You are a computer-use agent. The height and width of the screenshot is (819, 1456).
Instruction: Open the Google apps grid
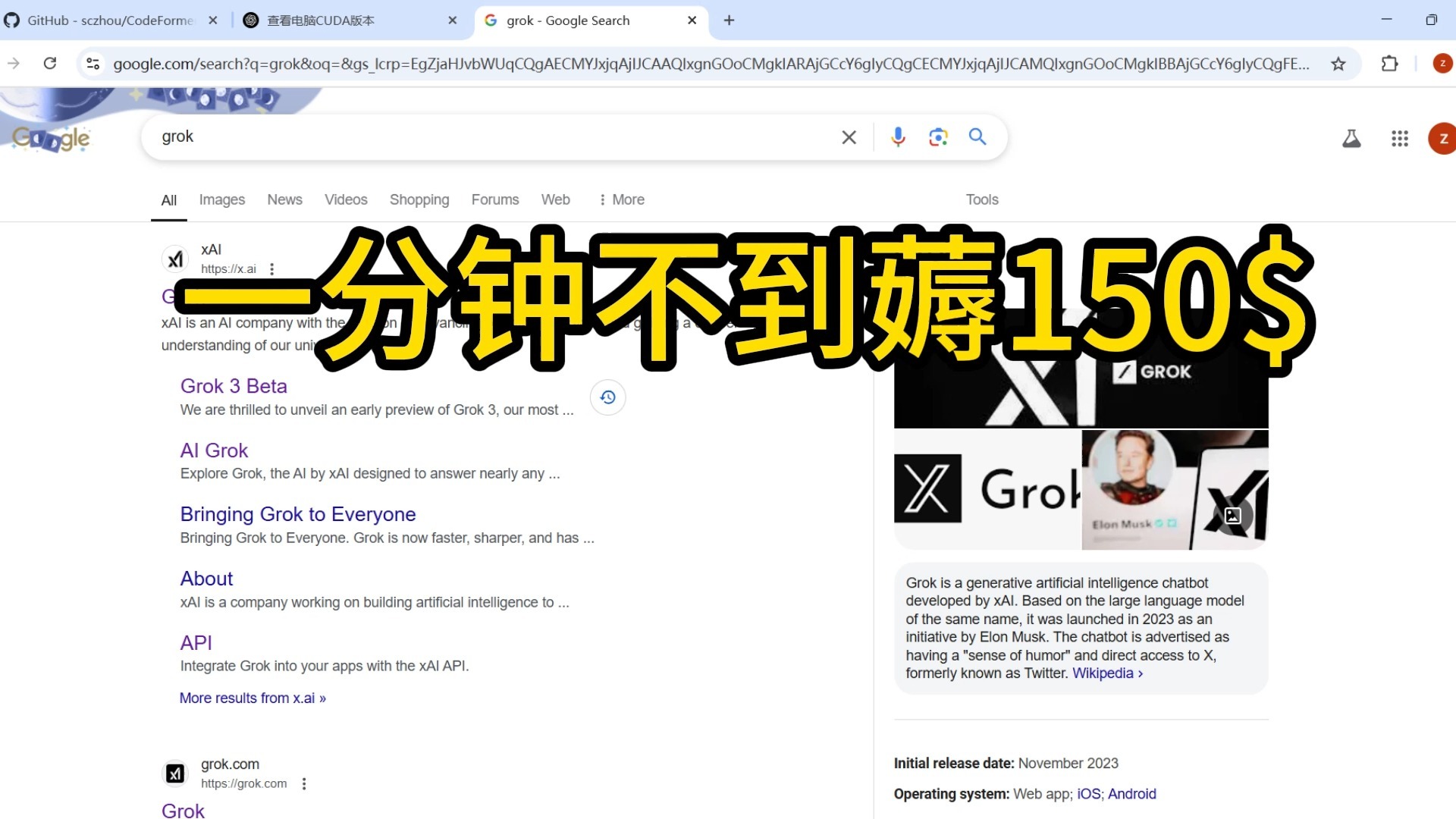[x=1399, y=139]
